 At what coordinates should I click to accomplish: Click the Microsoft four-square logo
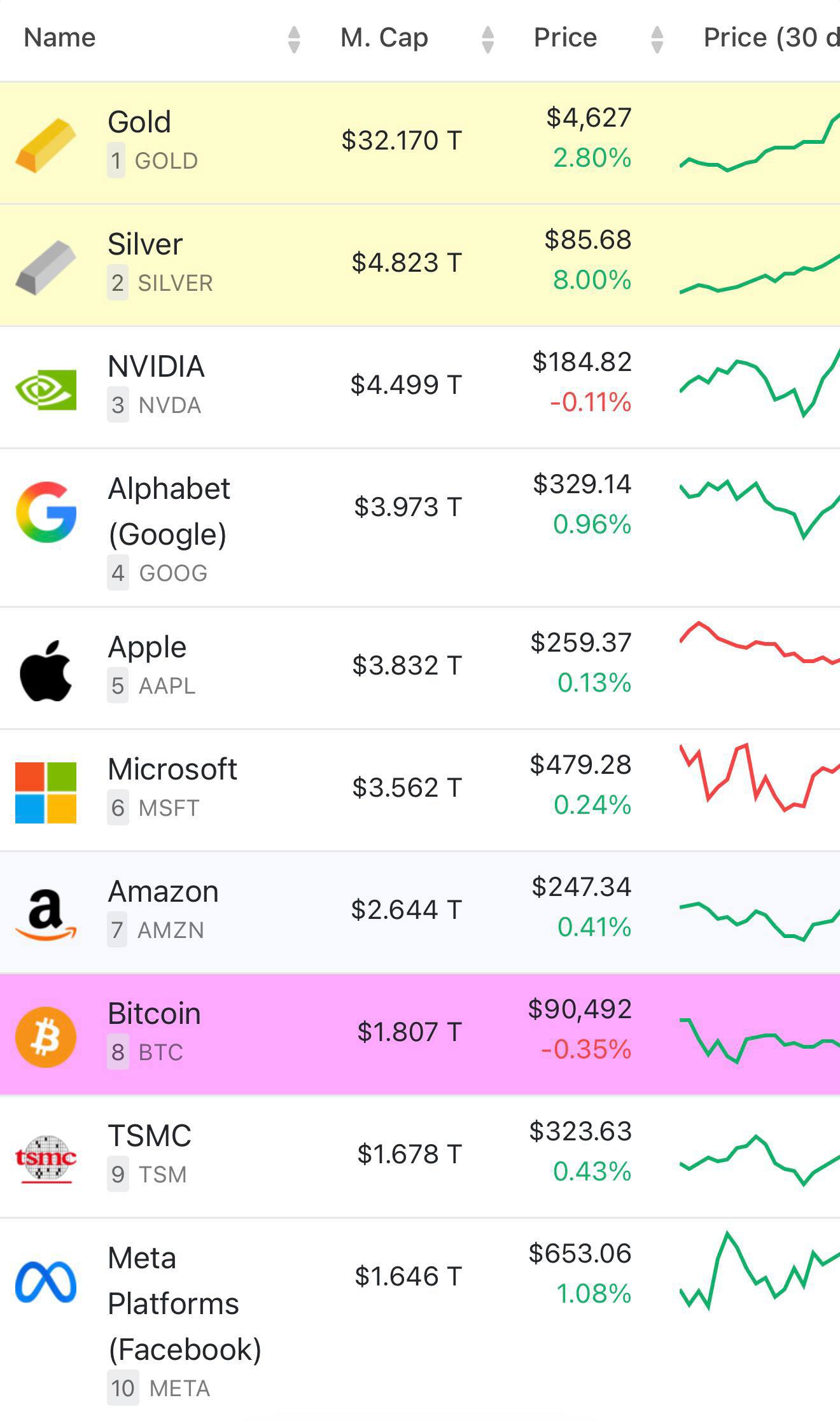click(x=46, y=793)
